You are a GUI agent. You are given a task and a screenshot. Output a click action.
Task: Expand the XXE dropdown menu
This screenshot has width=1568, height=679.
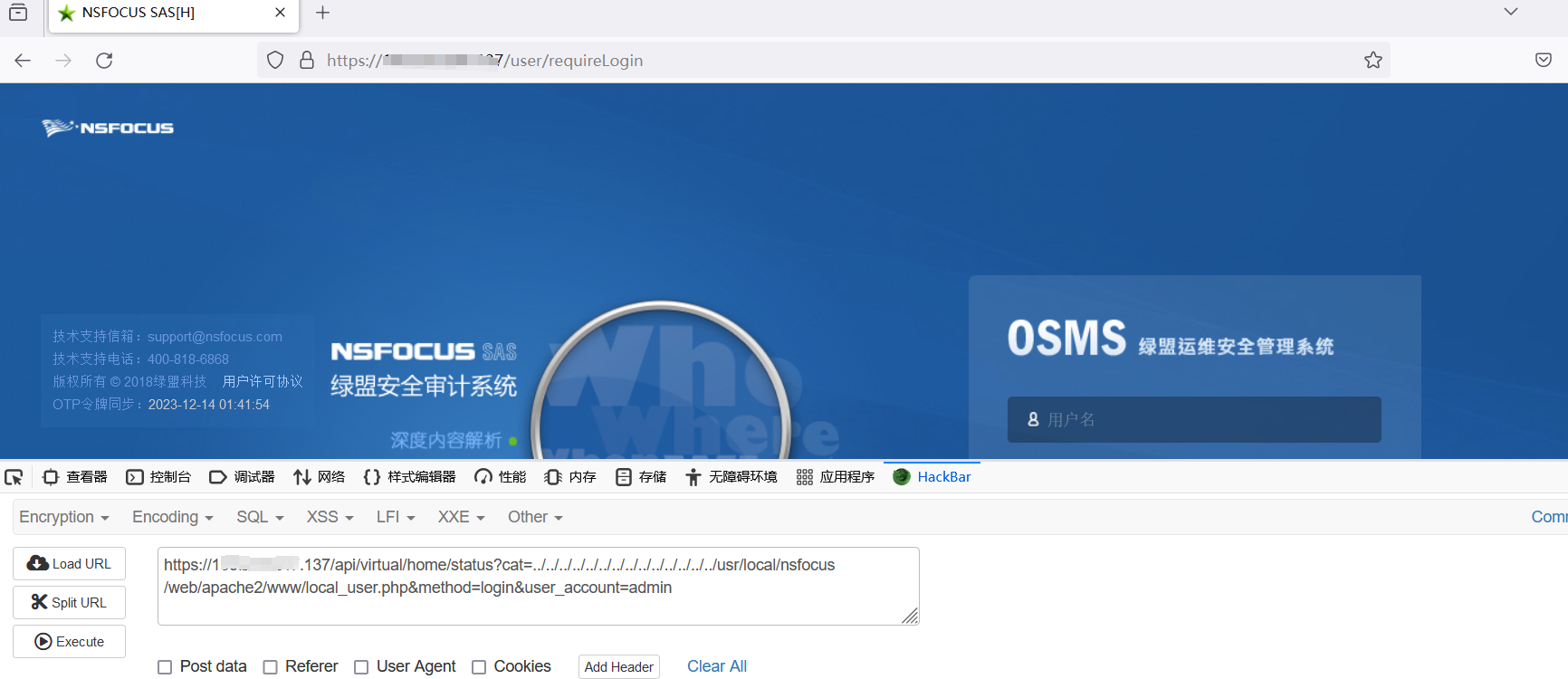[462, 517]
